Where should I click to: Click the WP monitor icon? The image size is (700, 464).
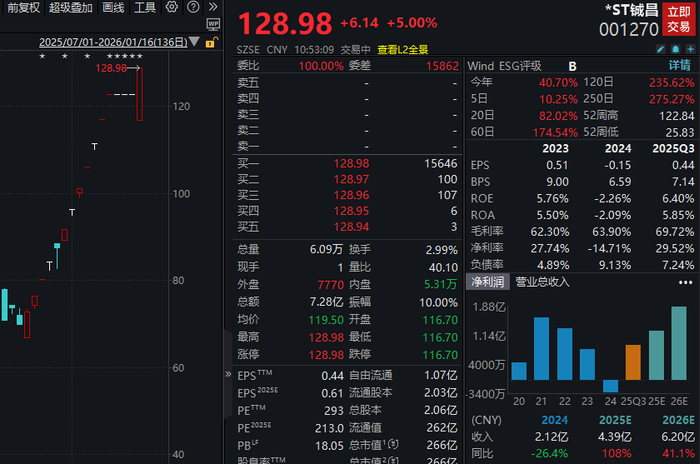[x=215, y=23]
